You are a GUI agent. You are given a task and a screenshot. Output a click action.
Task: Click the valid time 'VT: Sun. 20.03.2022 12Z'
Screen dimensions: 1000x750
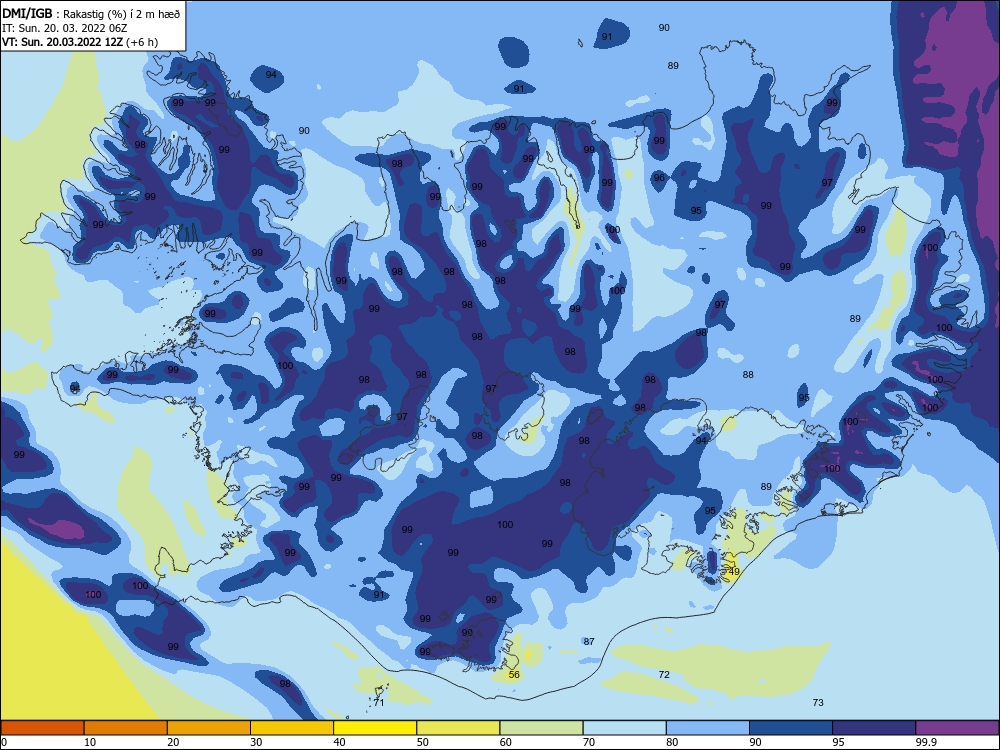coord(62,42)
